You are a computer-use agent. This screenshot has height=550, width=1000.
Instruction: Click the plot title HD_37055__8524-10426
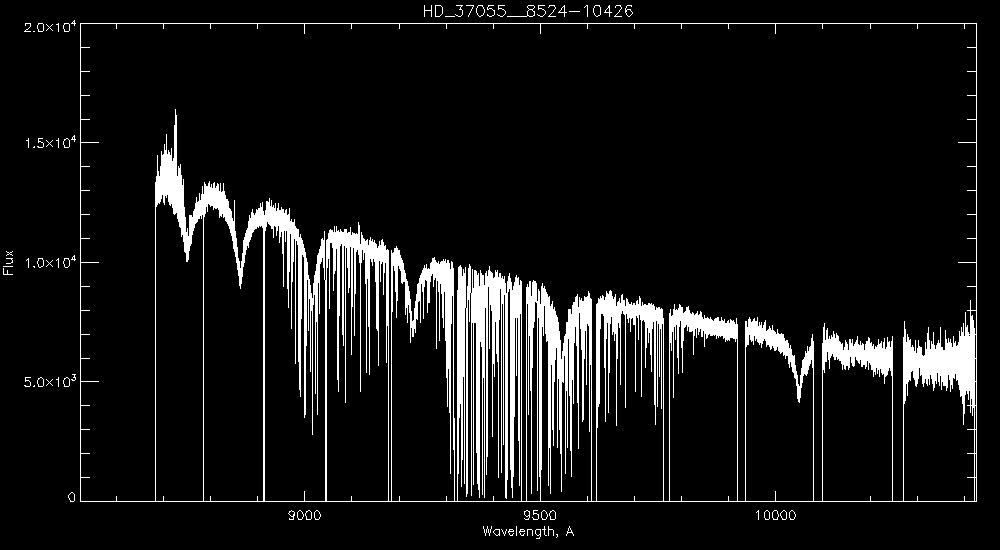click(x=528, y=11)
